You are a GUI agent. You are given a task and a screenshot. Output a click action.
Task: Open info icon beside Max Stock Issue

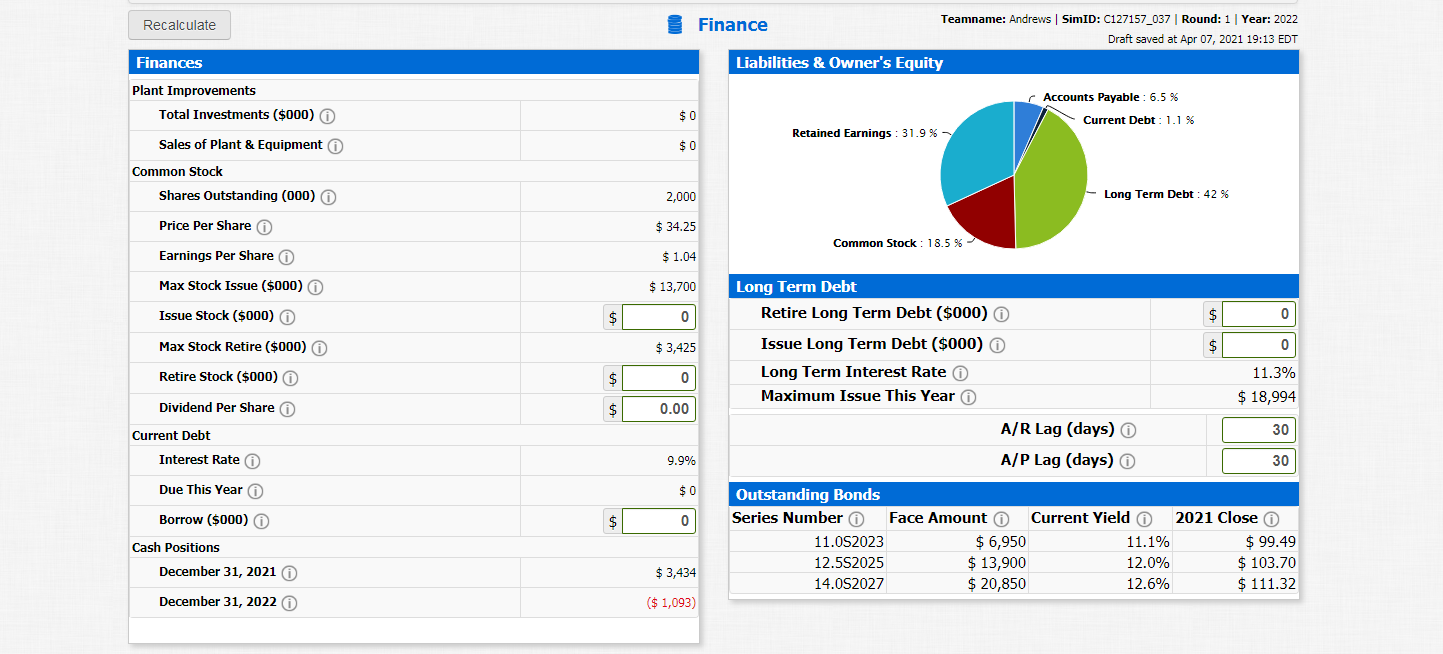click(315, 288)
